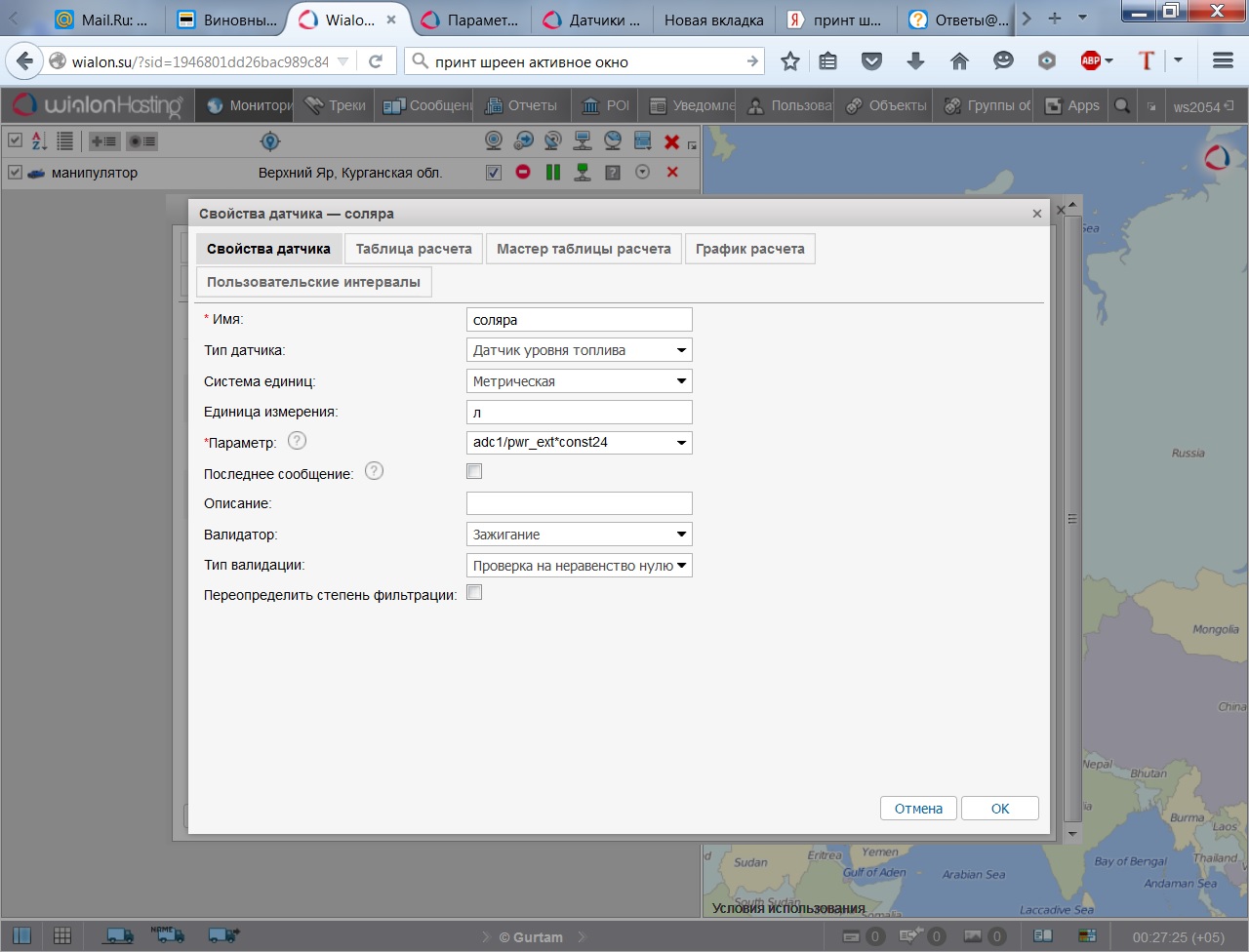This screenshot has width=1249, height=952.
Task: Click the red delete icon in манипулятор row
Action: tap(672, 173)
